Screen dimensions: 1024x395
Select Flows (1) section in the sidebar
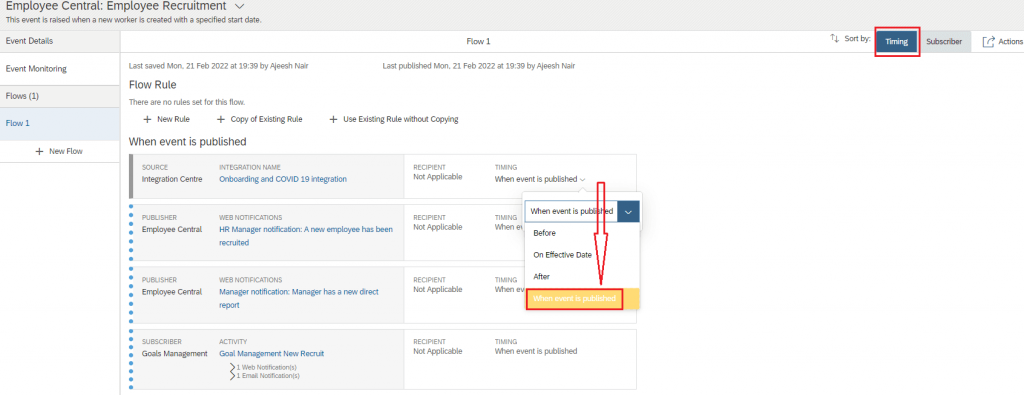click(x=60, y=96)
